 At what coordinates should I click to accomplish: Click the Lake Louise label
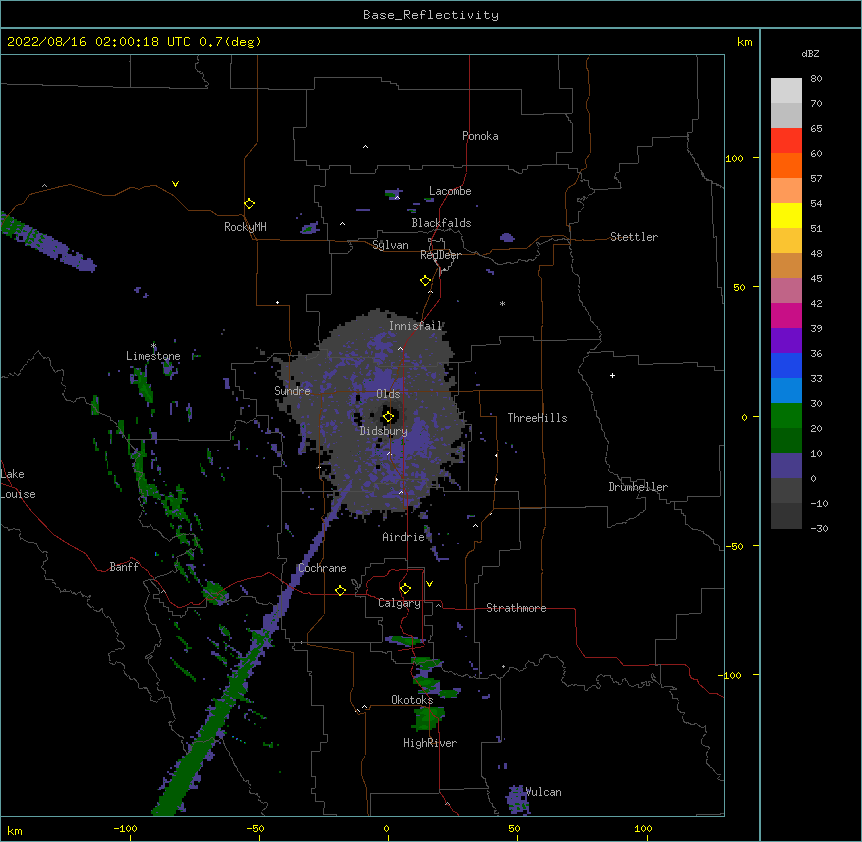click(x=18, y=484)
